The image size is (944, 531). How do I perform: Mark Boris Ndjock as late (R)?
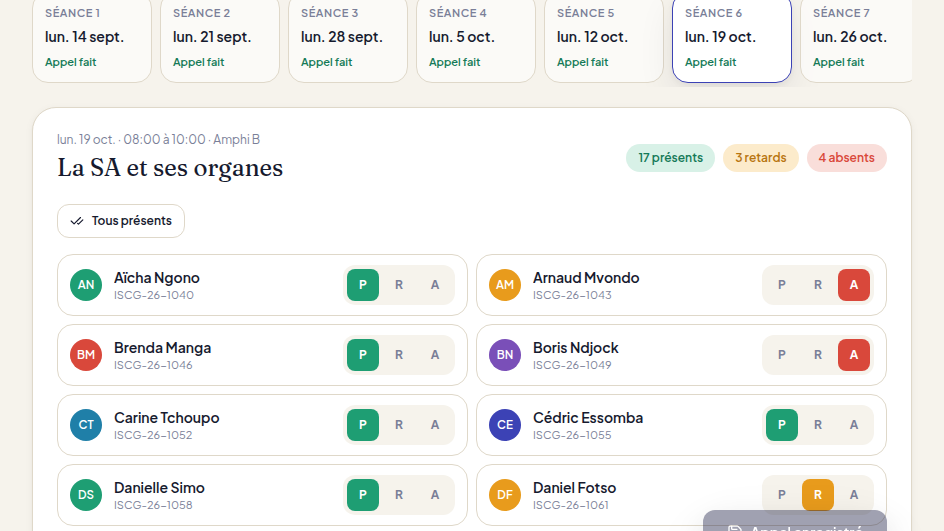click(x=818, y=355)
